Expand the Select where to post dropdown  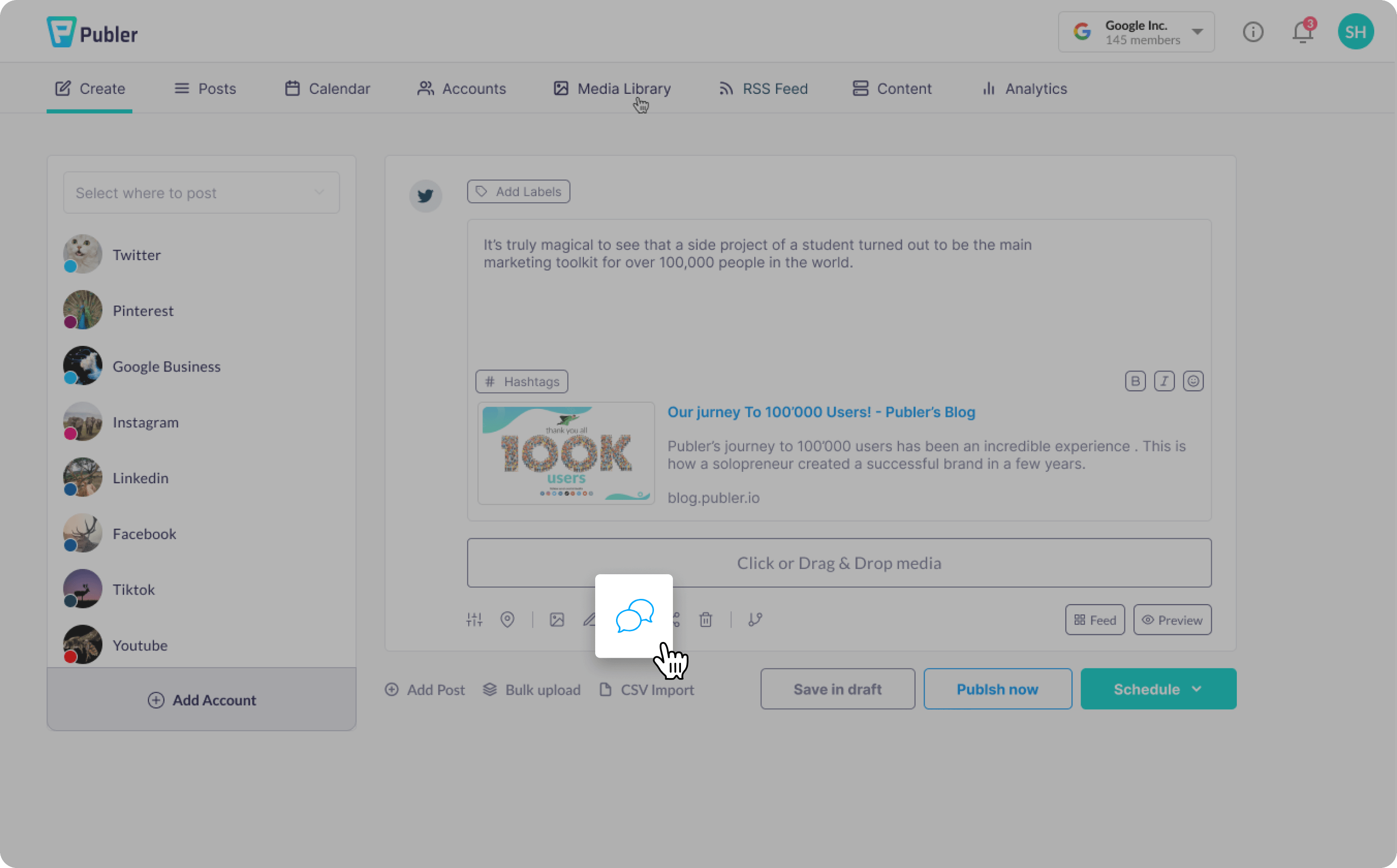coord(200,192)
